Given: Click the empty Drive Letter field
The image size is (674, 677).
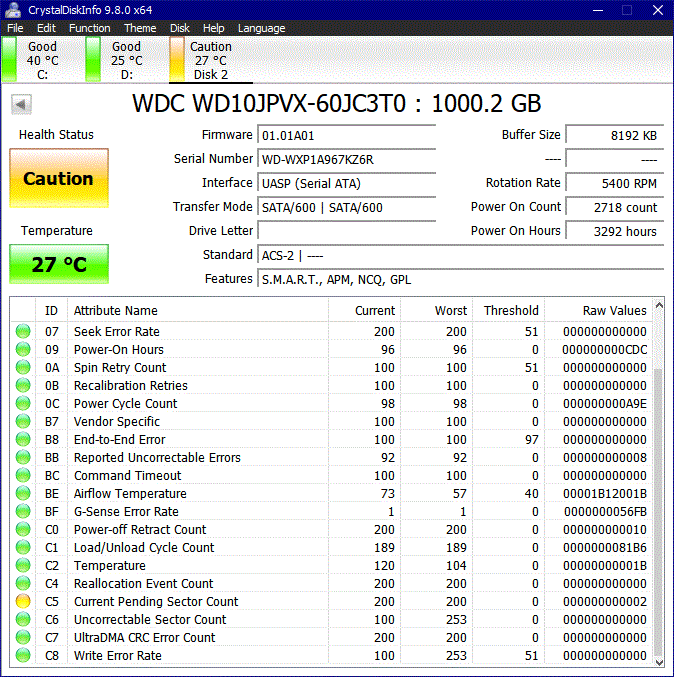Looking at the screenshot, I should tap(347, 231).
